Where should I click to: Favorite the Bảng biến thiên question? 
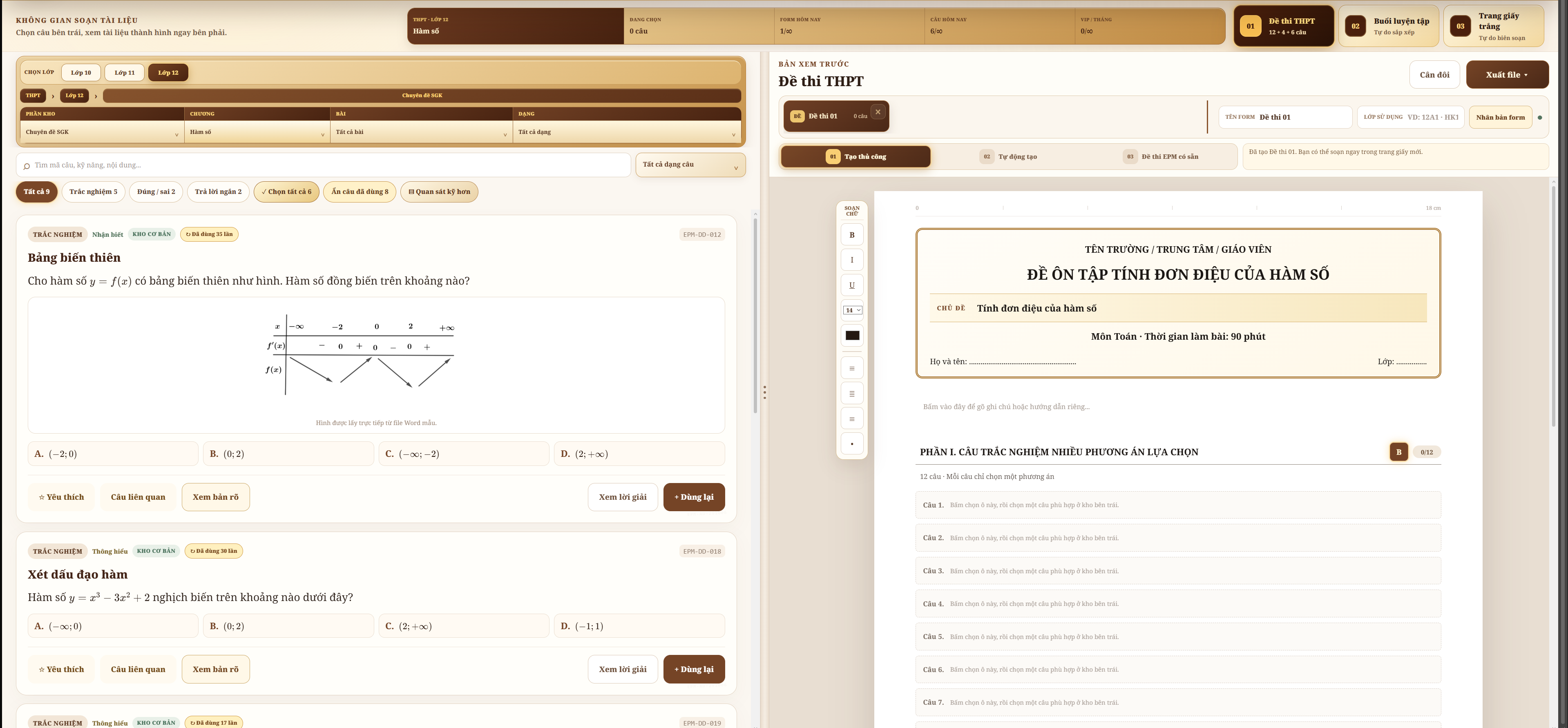pos(61,497)
